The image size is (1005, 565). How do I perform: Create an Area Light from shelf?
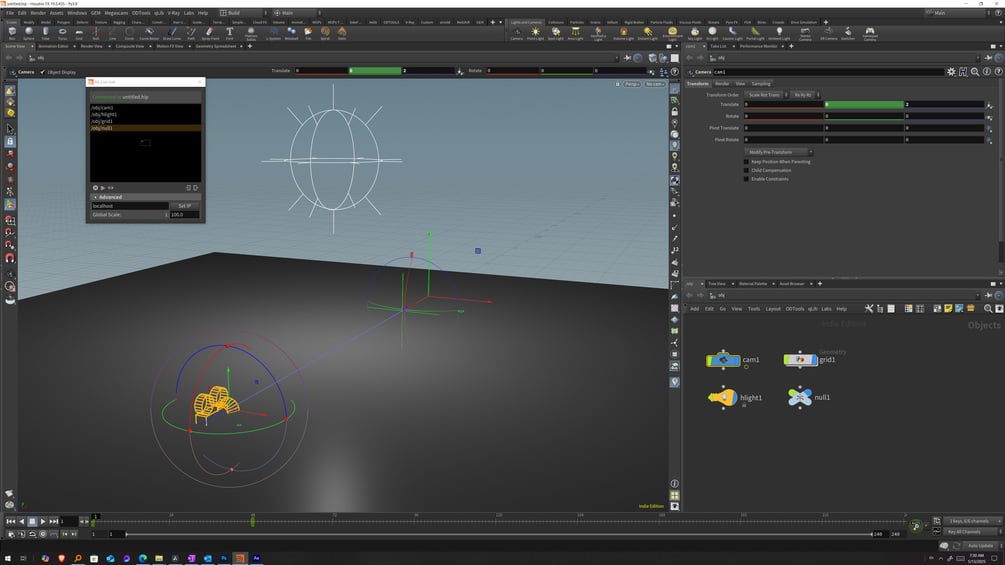pos(575,33)
